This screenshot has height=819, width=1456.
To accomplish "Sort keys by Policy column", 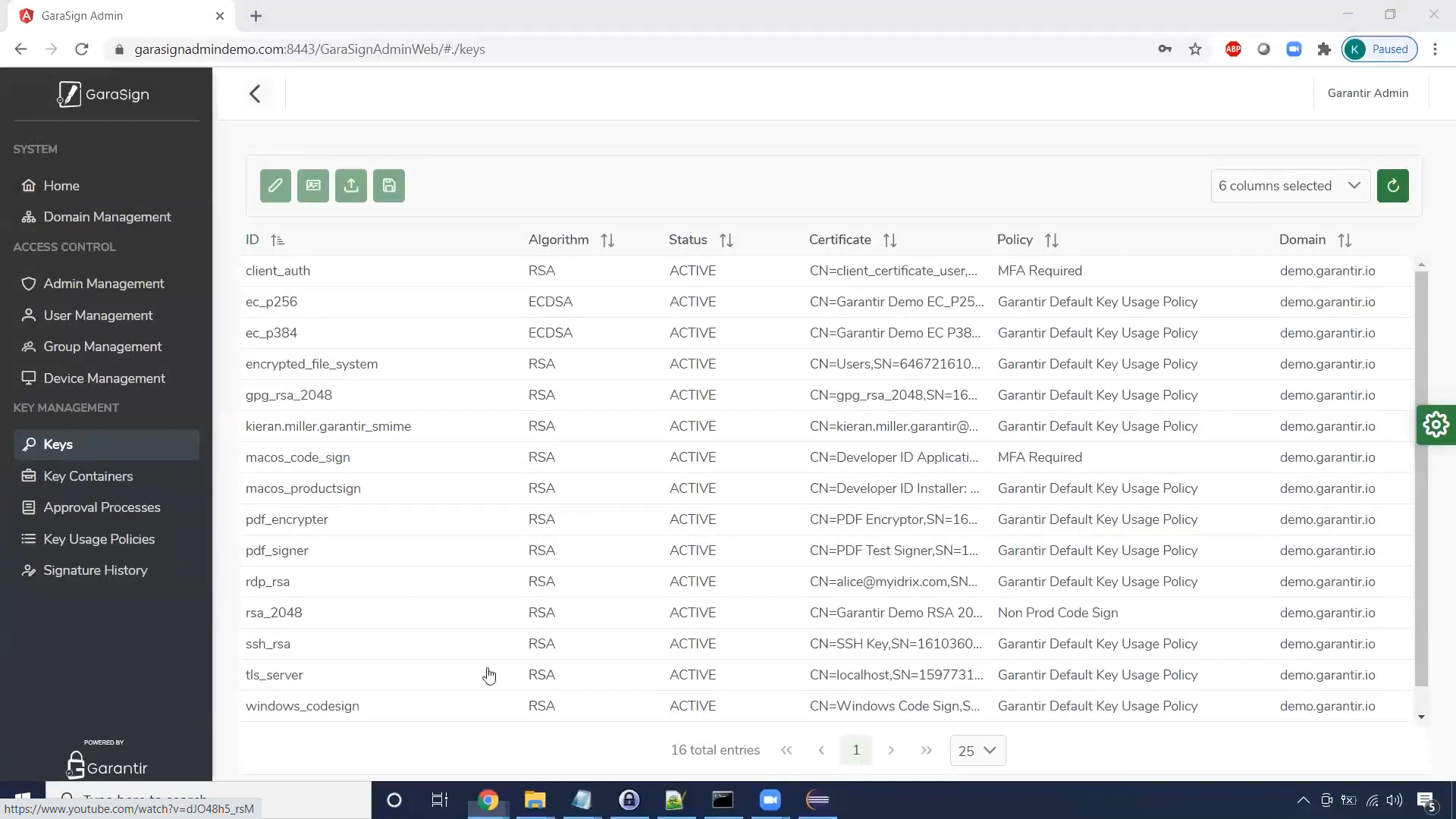I will click(x=1053, y=240).
